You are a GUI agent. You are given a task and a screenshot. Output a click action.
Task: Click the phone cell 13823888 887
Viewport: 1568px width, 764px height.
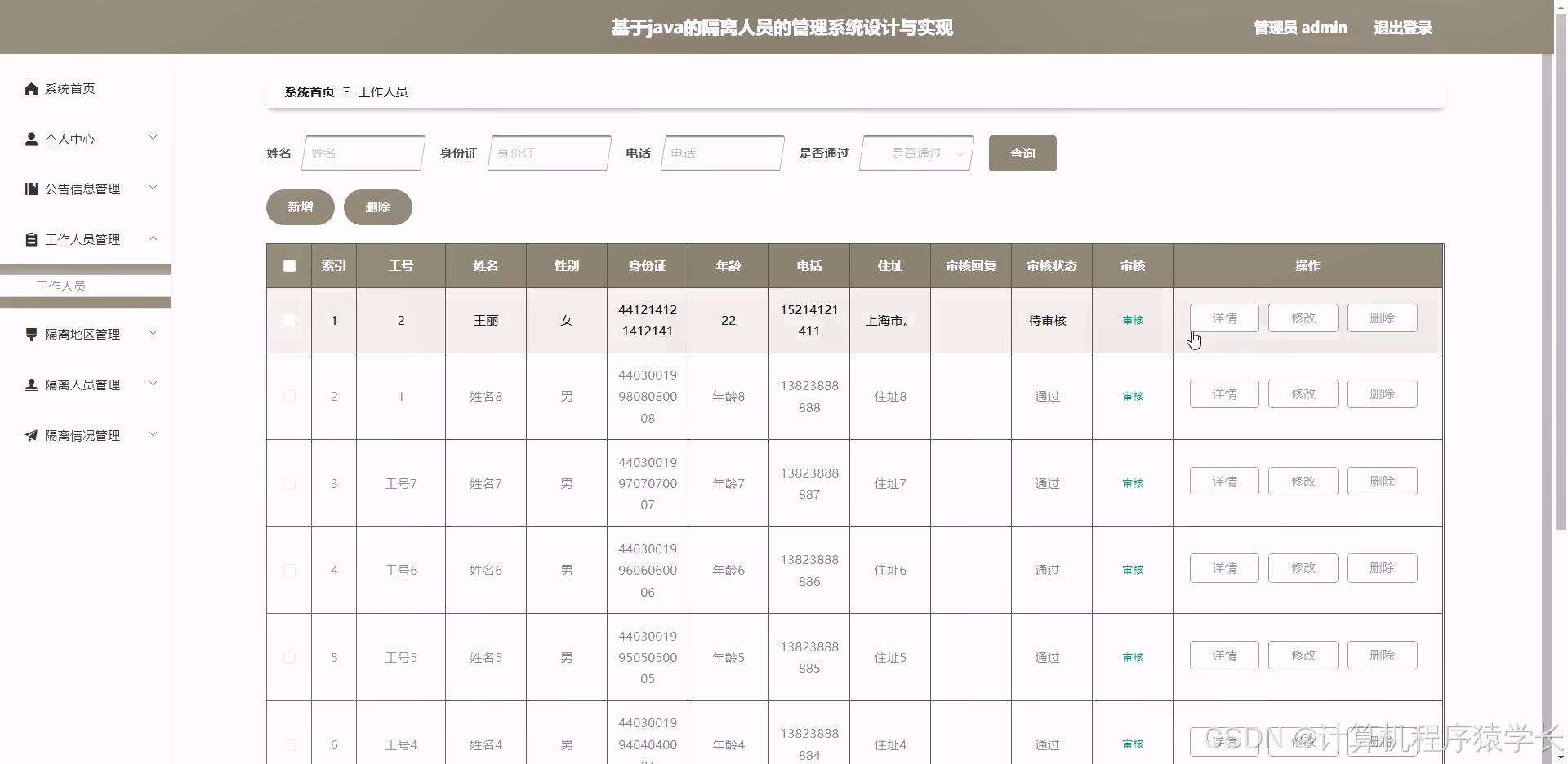(x=809, y=483)
